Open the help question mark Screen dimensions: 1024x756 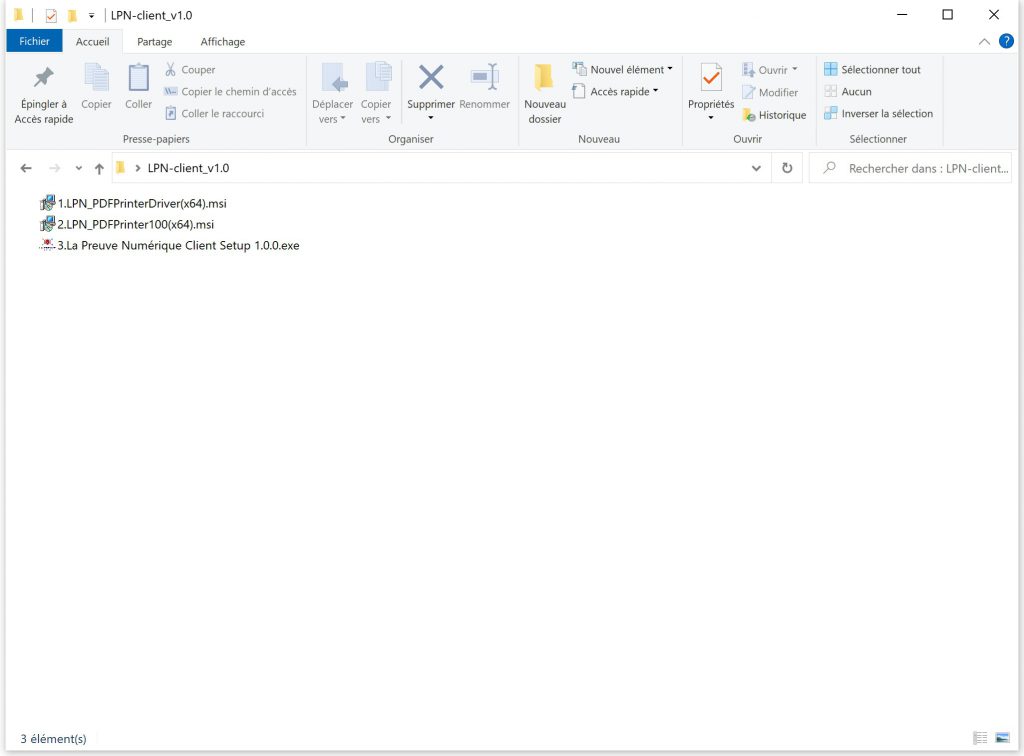pos(1006,41)
